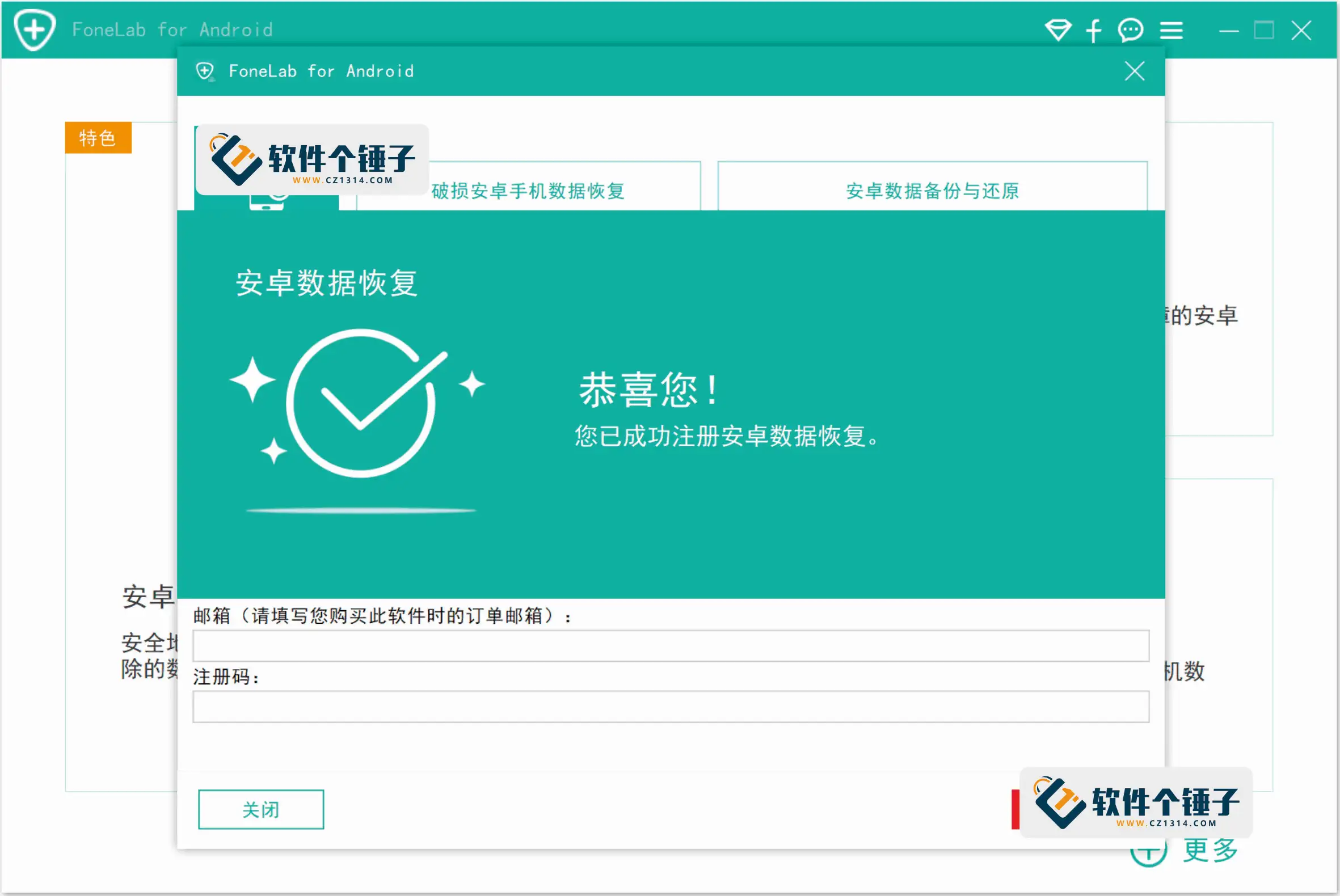Close the main FoneLab window
Viewport: 1340px width, 896px height.
point(1301,30)
